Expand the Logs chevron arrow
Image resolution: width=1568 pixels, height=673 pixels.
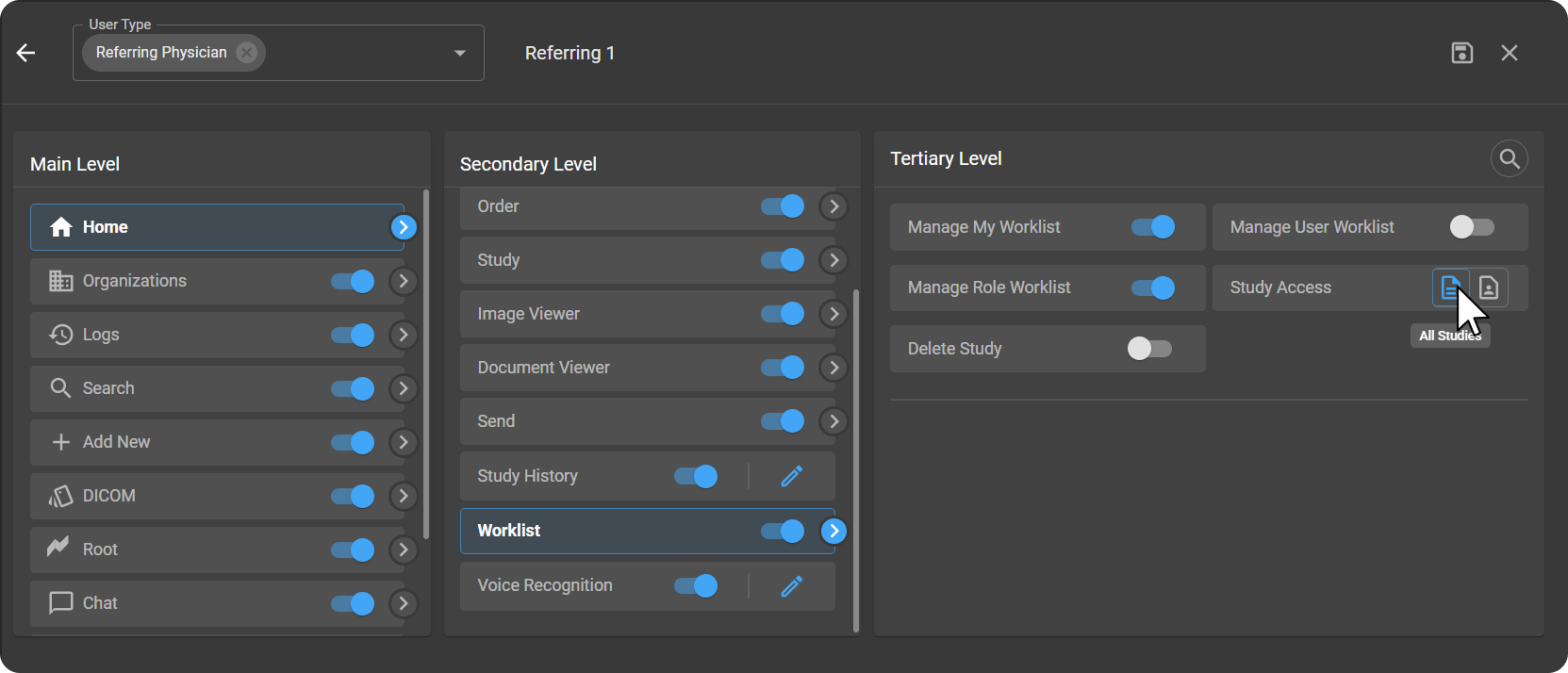click(x=404, y=335)
